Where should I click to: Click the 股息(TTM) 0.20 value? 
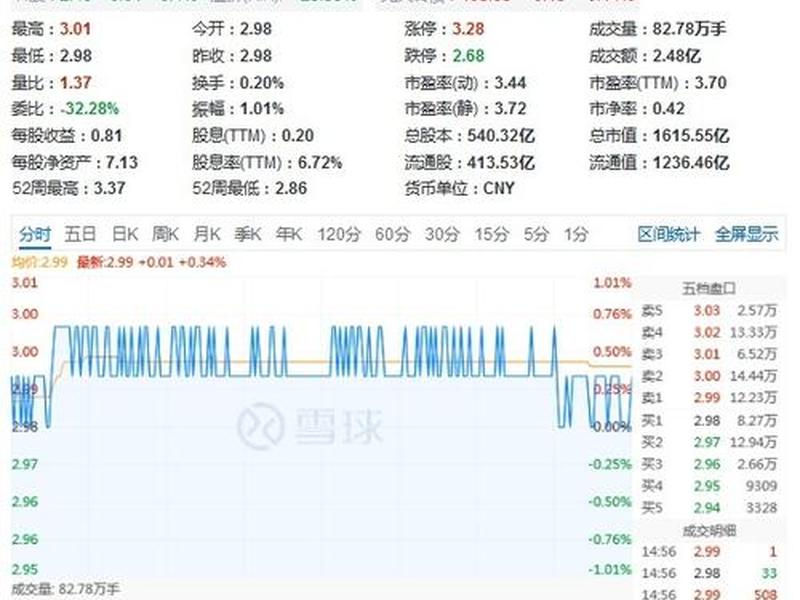coord(298,136)
